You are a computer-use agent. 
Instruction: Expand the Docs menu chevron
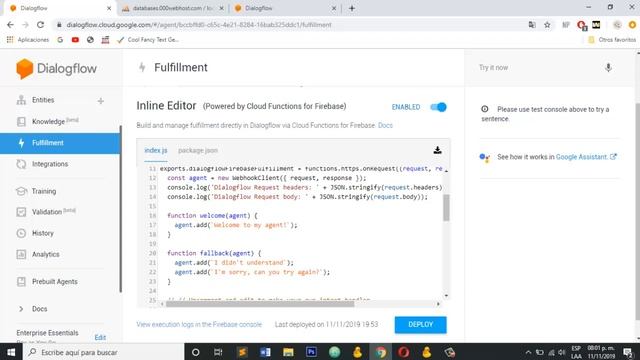pos(21,309)
